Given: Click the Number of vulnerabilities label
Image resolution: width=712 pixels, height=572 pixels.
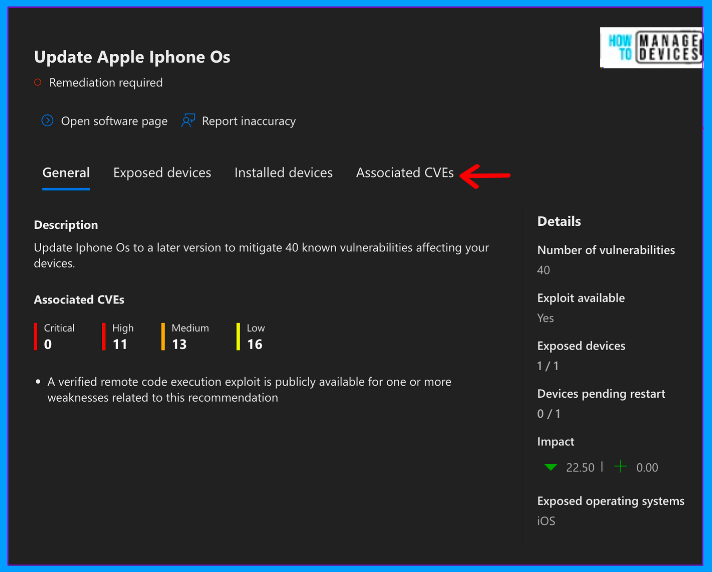Looking at the screenshot, I should 606,250.
